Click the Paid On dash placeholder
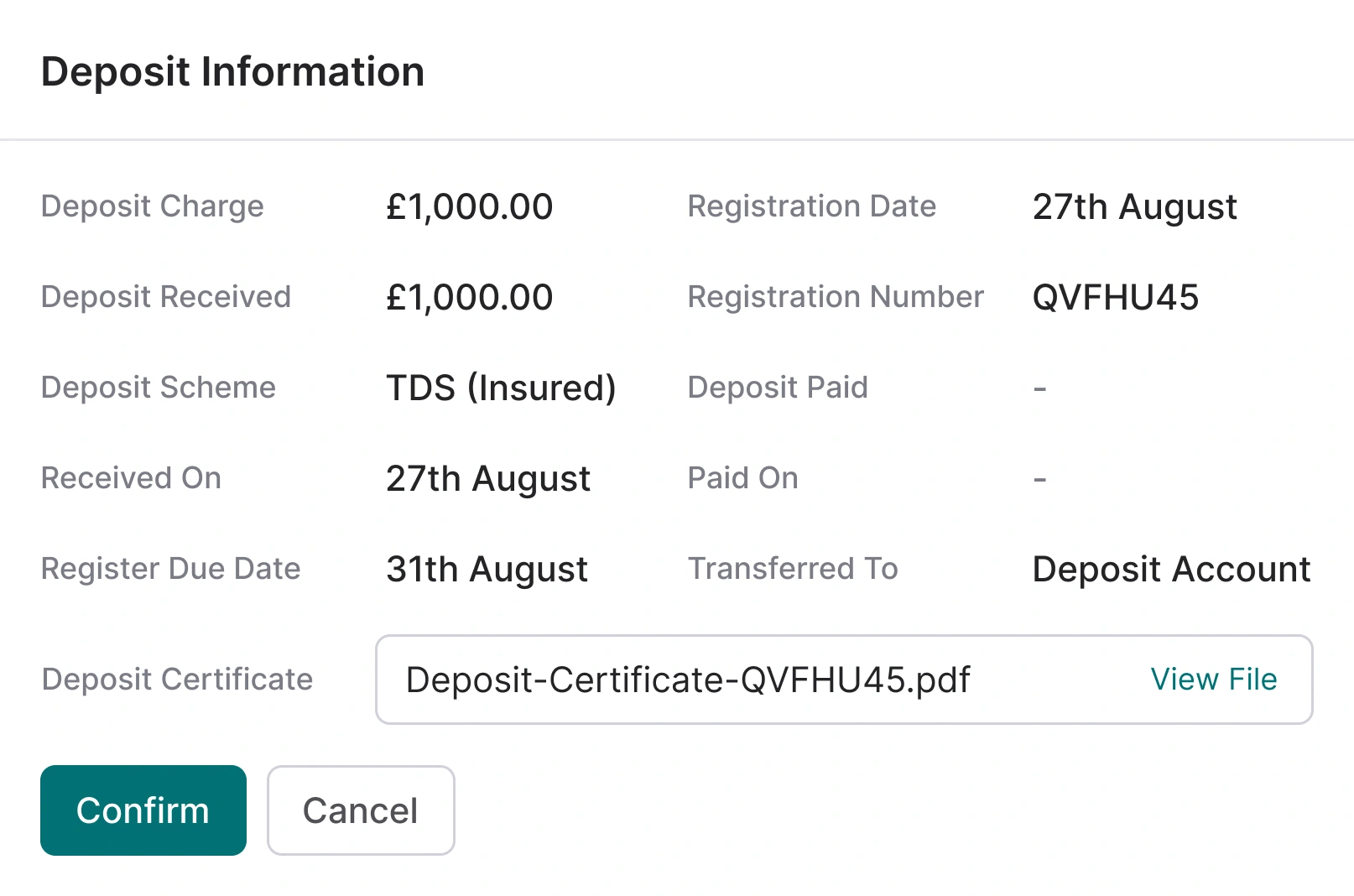 point(1039,478)
